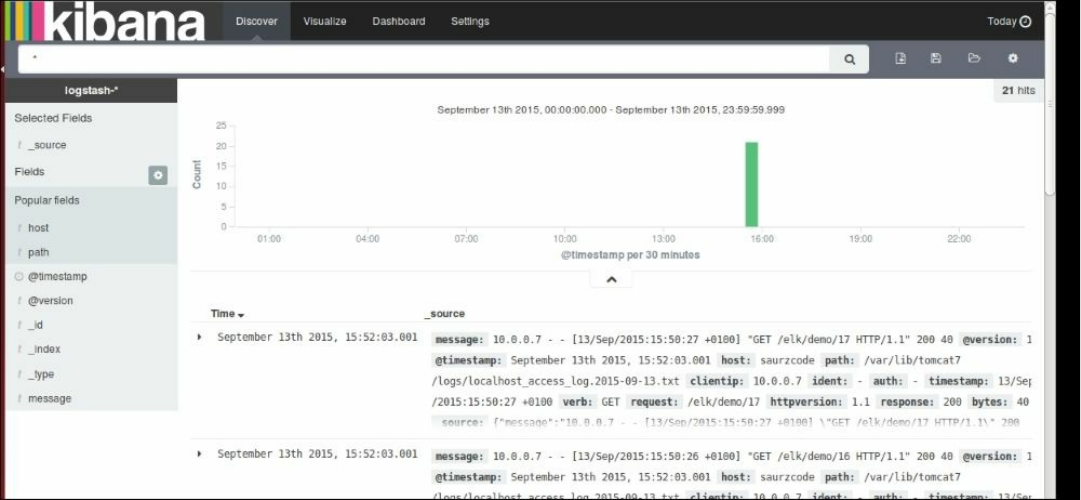
Task: Click the 21 hits counter
Action: 1018,90
